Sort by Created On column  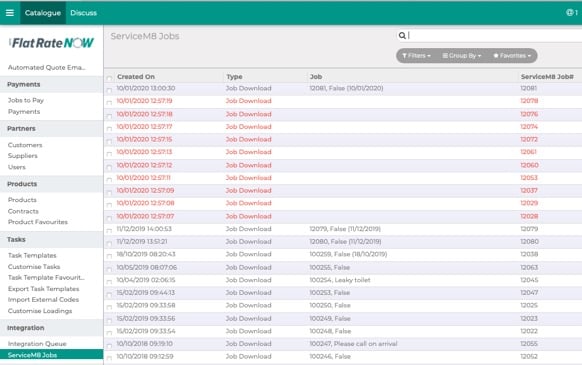[136, 76]
